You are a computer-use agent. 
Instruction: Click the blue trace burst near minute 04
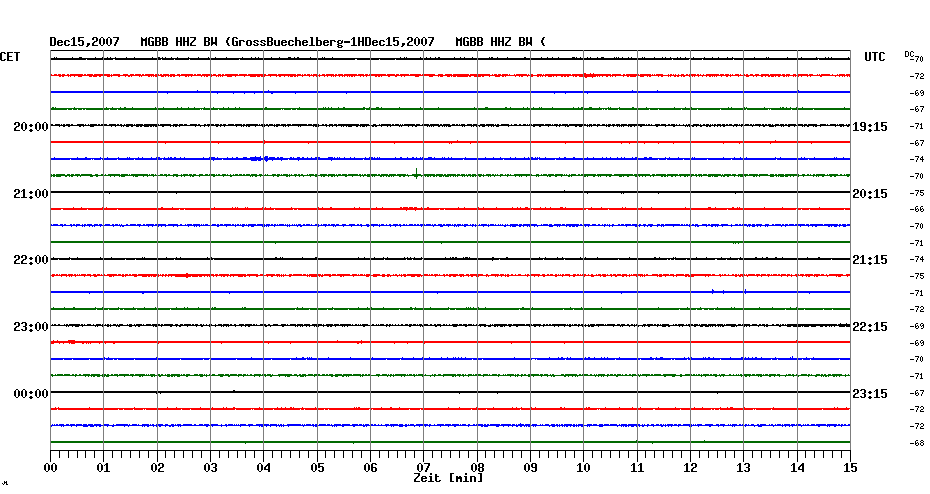262,158
